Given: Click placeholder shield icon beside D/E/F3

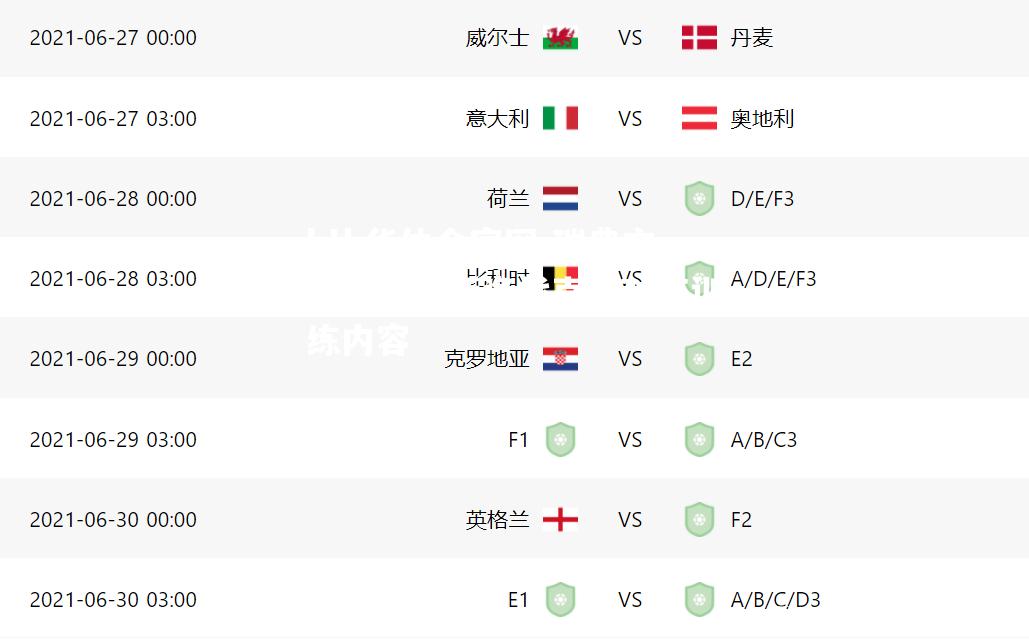Looking at the screenshot, I should pyautogui.click(x=699, y=198).
